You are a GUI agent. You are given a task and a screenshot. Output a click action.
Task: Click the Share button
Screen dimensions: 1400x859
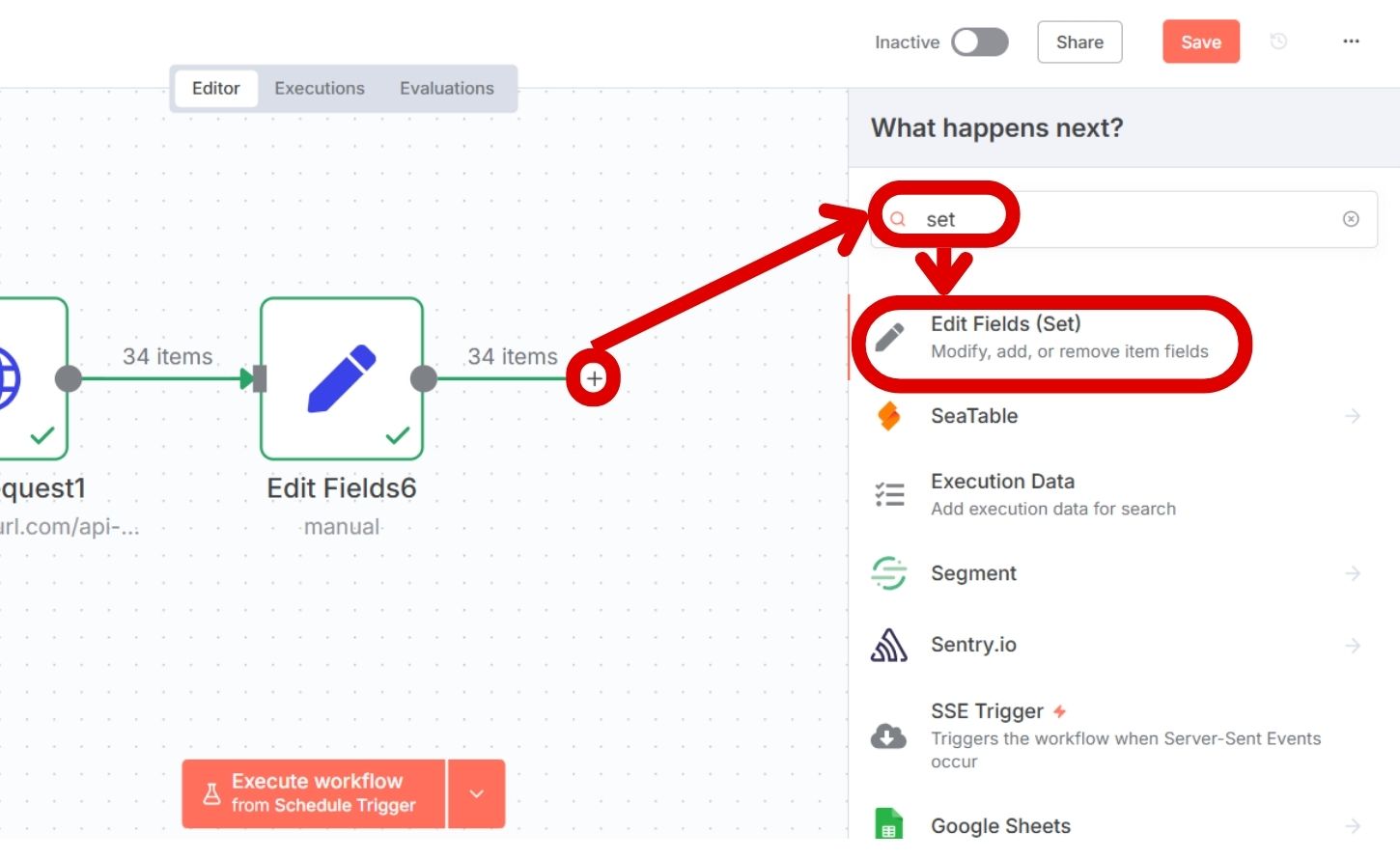click(1079, 42)
